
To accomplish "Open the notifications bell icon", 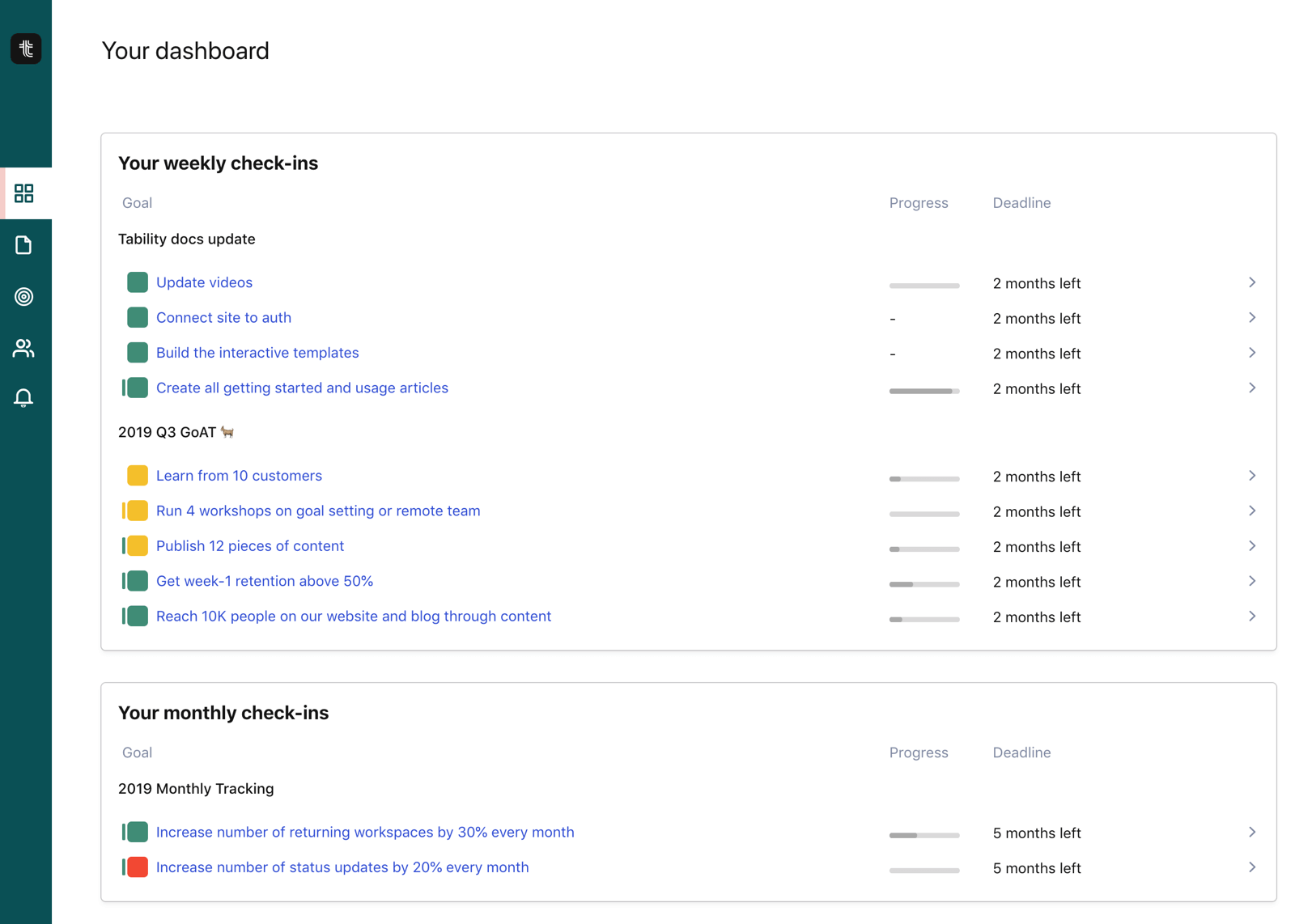I will pos(24,398).
